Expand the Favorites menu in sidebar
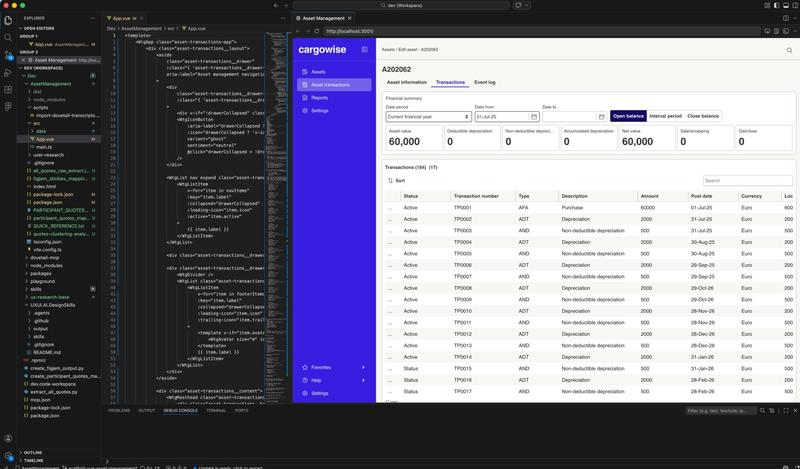800x469 pixels. click(333, 367)
